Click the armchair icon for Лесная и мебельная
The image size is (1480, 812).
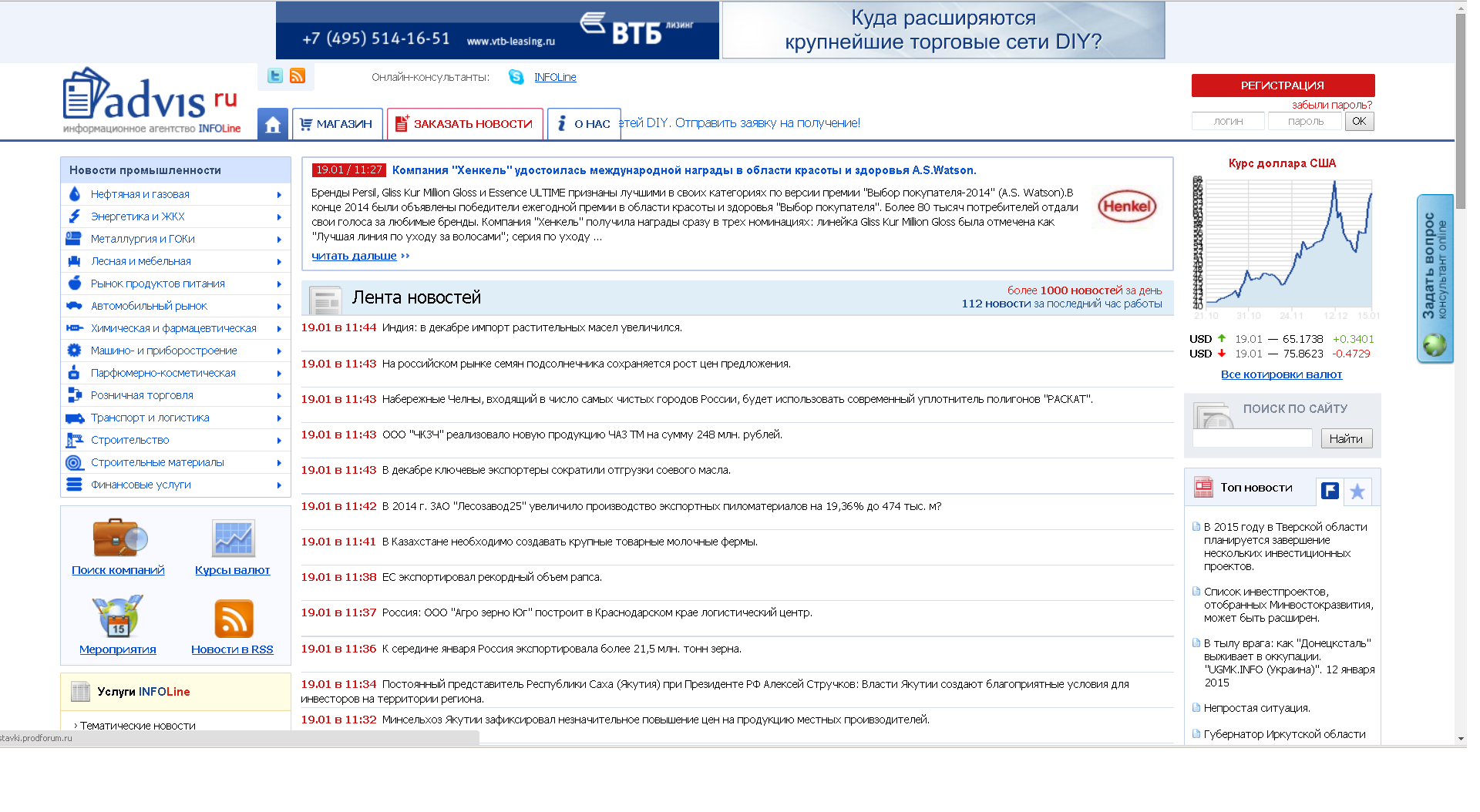click(74, 261)
